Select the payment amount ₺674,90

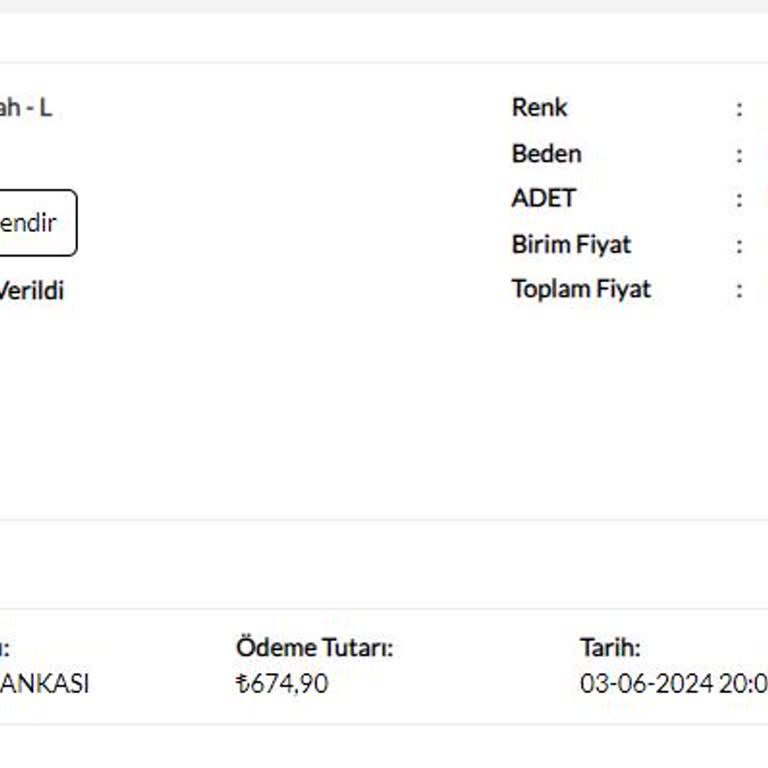[282, 684]
